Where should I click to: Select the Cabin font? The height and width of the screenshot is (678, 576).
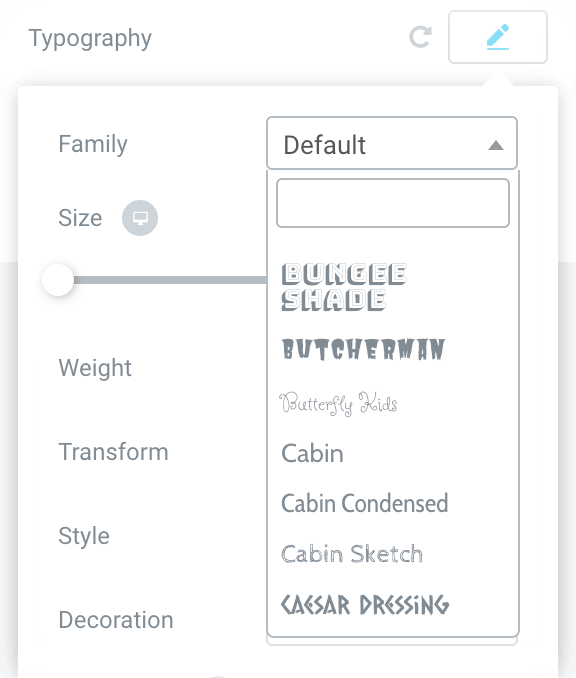(x=312, y=454)
